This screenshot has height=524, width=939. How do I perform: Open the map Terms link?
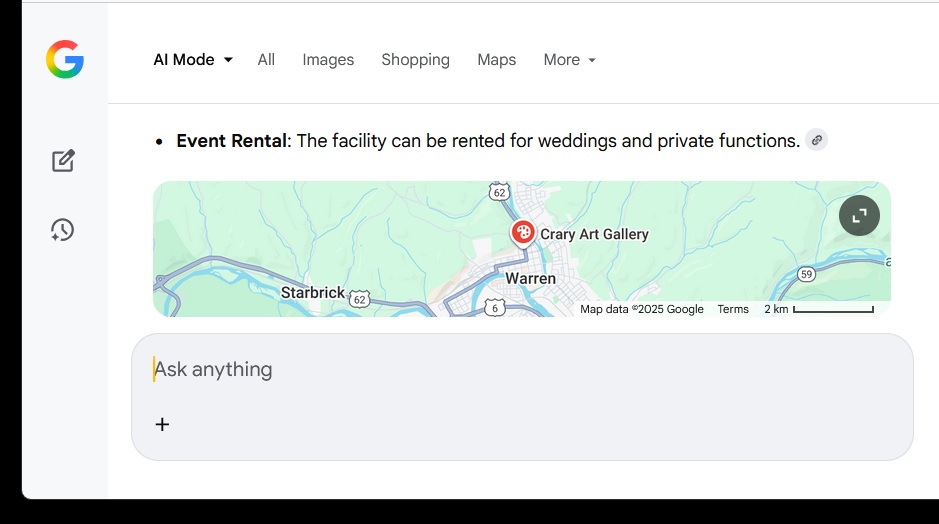pos(733,309)
